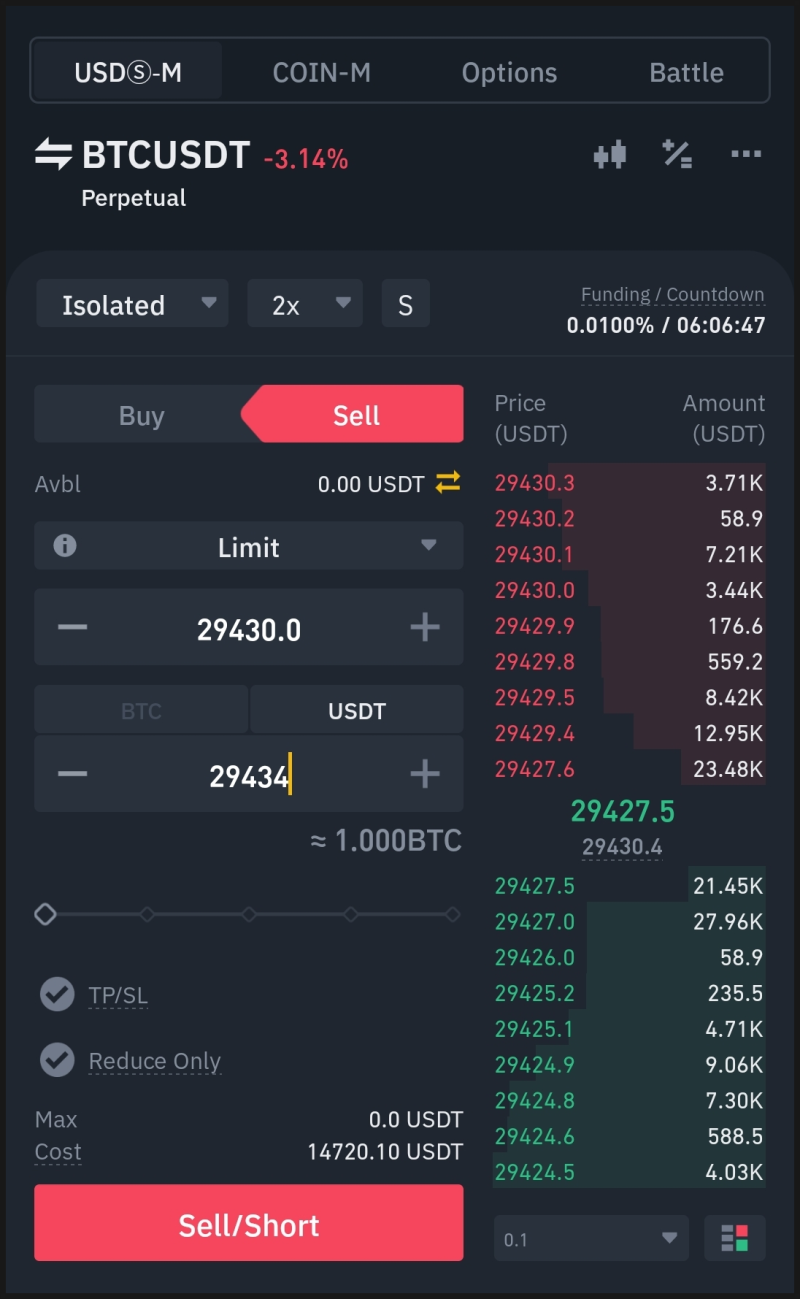Click the Sell/Short button

(x=249, y=1224)
